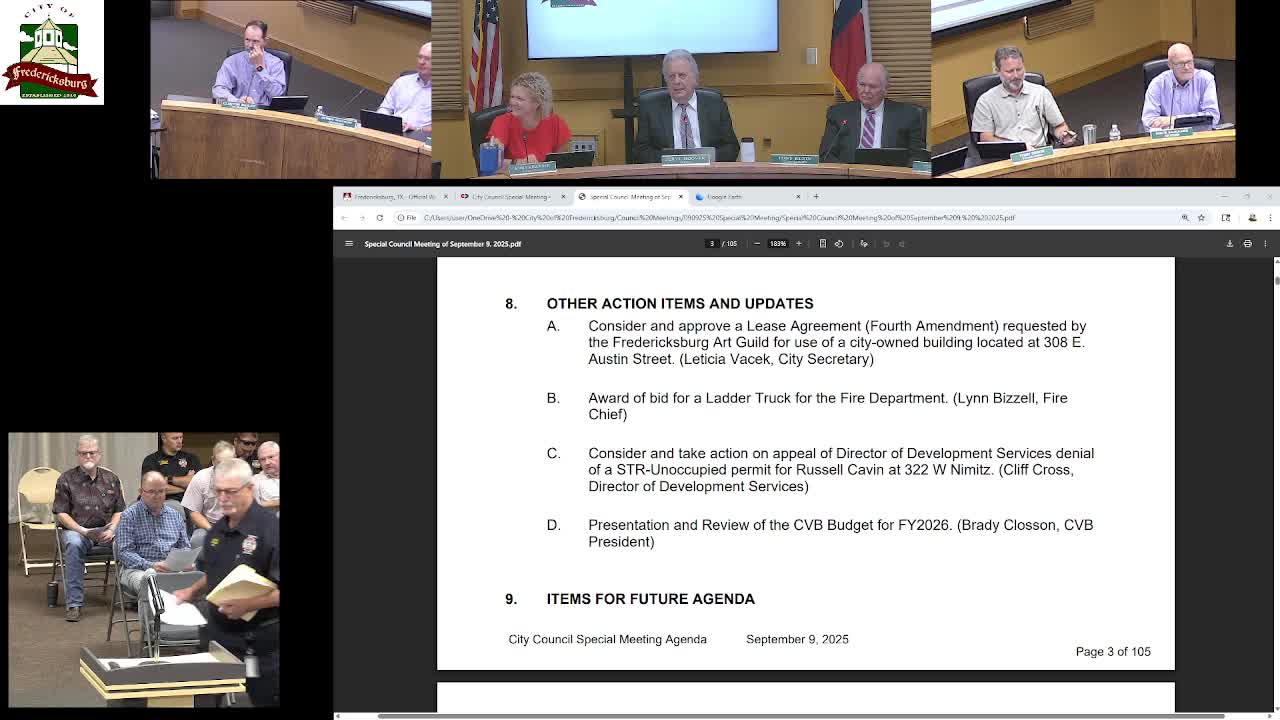The height and width of the screenshot is (720, 1280).
Task: Click the page number input showing 3
Action: pos(710,243)
